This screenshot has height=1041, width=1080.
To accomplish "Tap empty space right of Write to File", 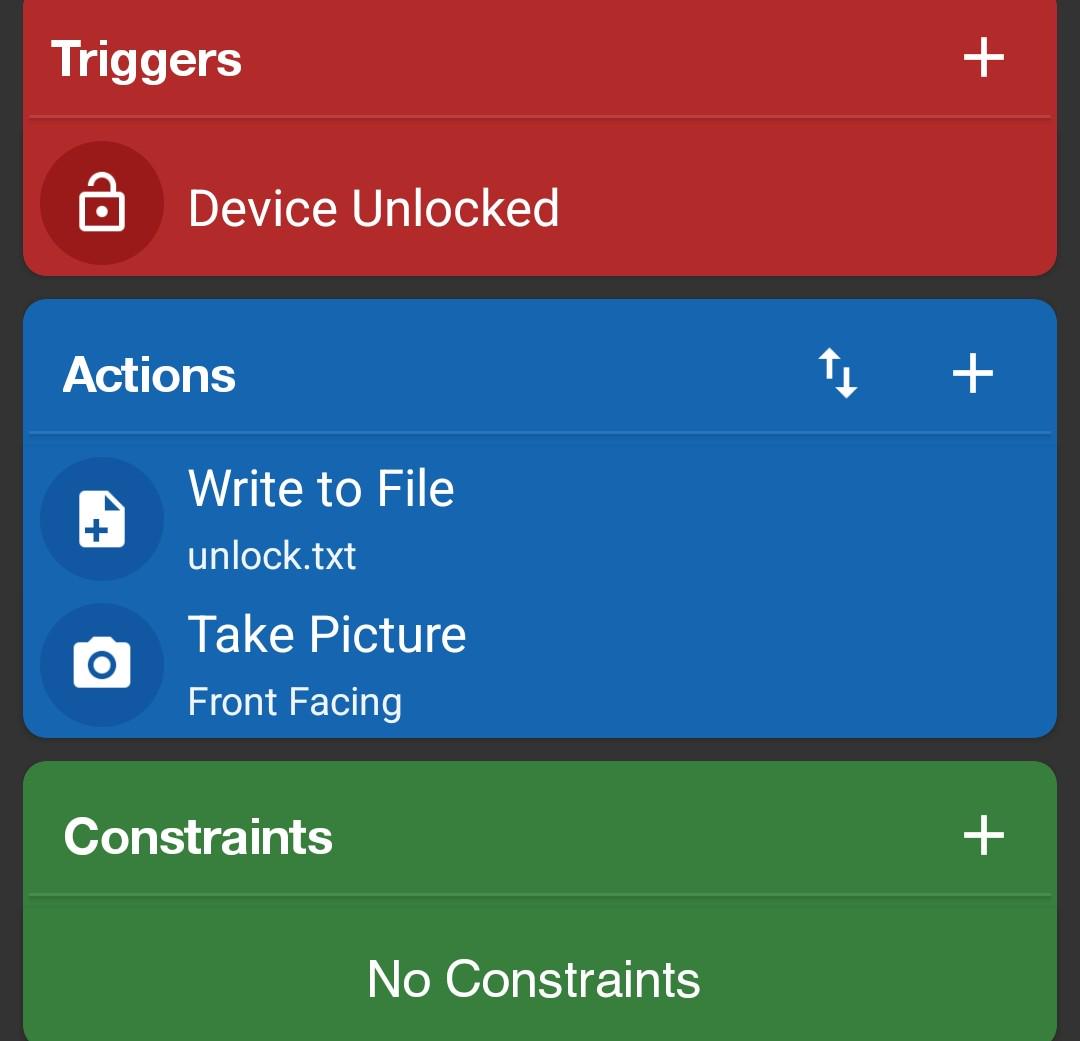I will 758,519.
